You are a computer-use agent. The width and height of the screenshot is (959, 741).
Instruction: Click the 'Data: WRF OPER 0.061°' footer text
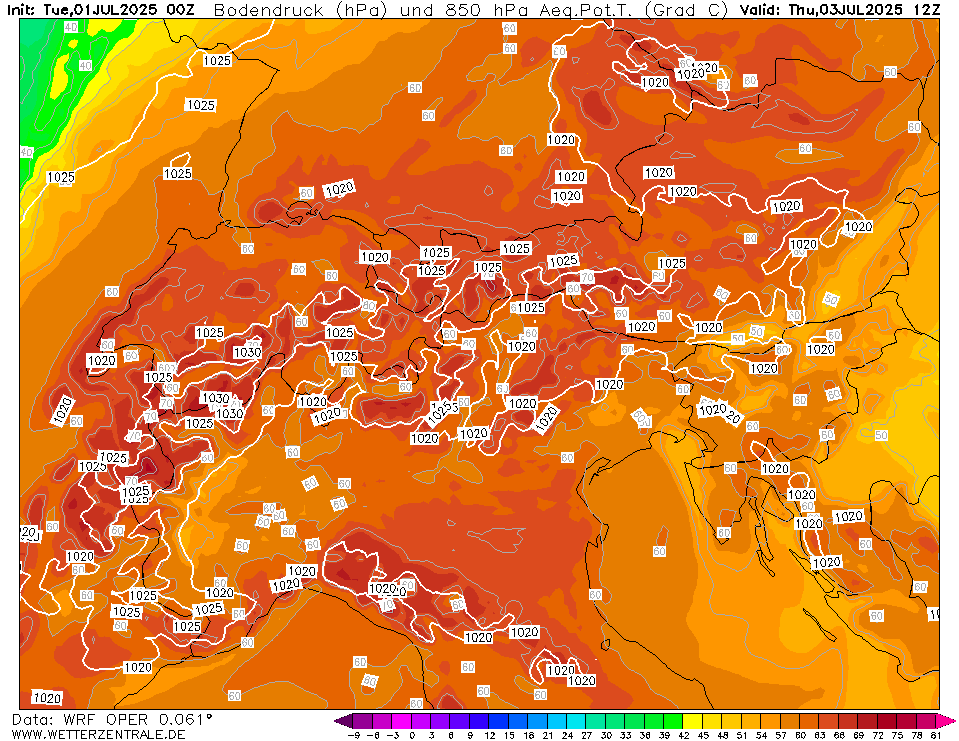tap(112, 720)
